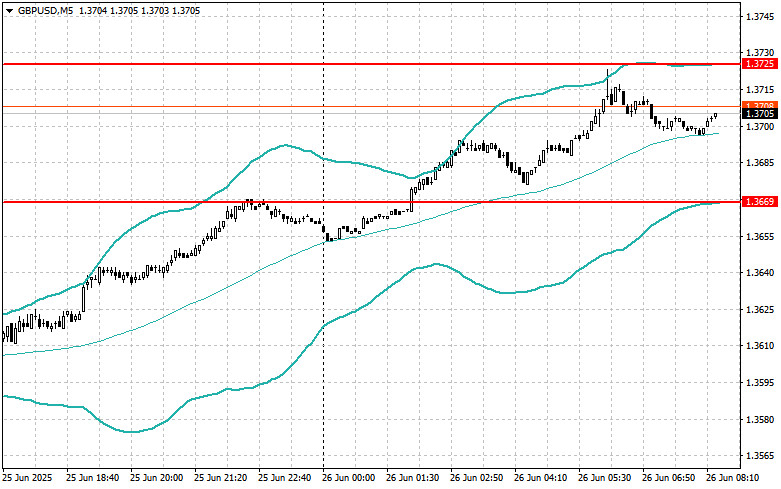Click the 1.3745 price scale value
781x489 pixels.
[760, 17]
